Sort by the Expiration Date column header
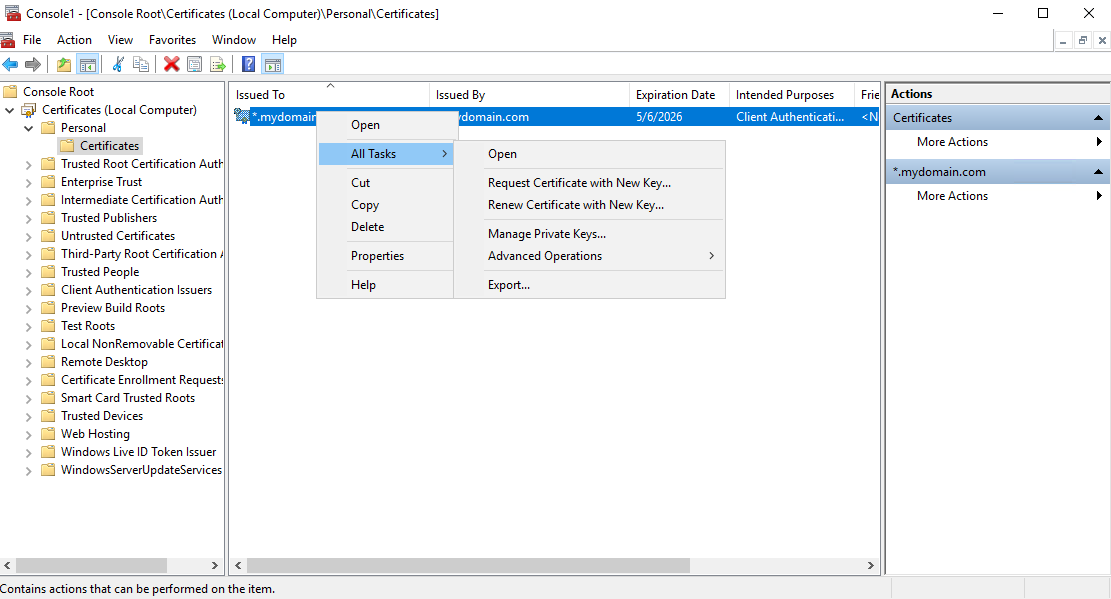 pyautogui.click(x=675, y=95)
